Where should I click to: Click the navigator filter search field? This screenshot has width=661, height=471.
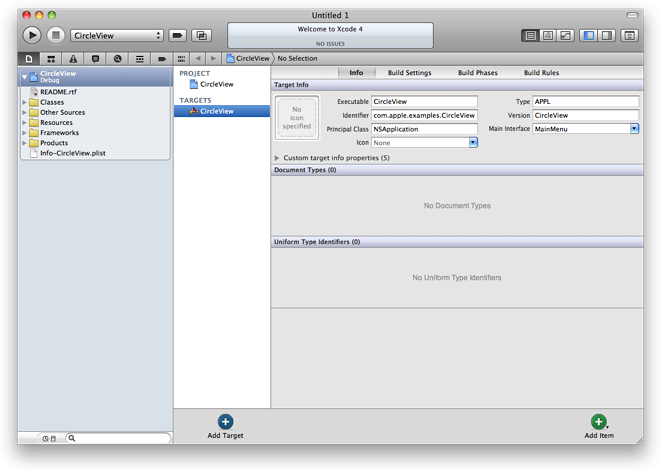pyautogui.click(x=118, y=438)
